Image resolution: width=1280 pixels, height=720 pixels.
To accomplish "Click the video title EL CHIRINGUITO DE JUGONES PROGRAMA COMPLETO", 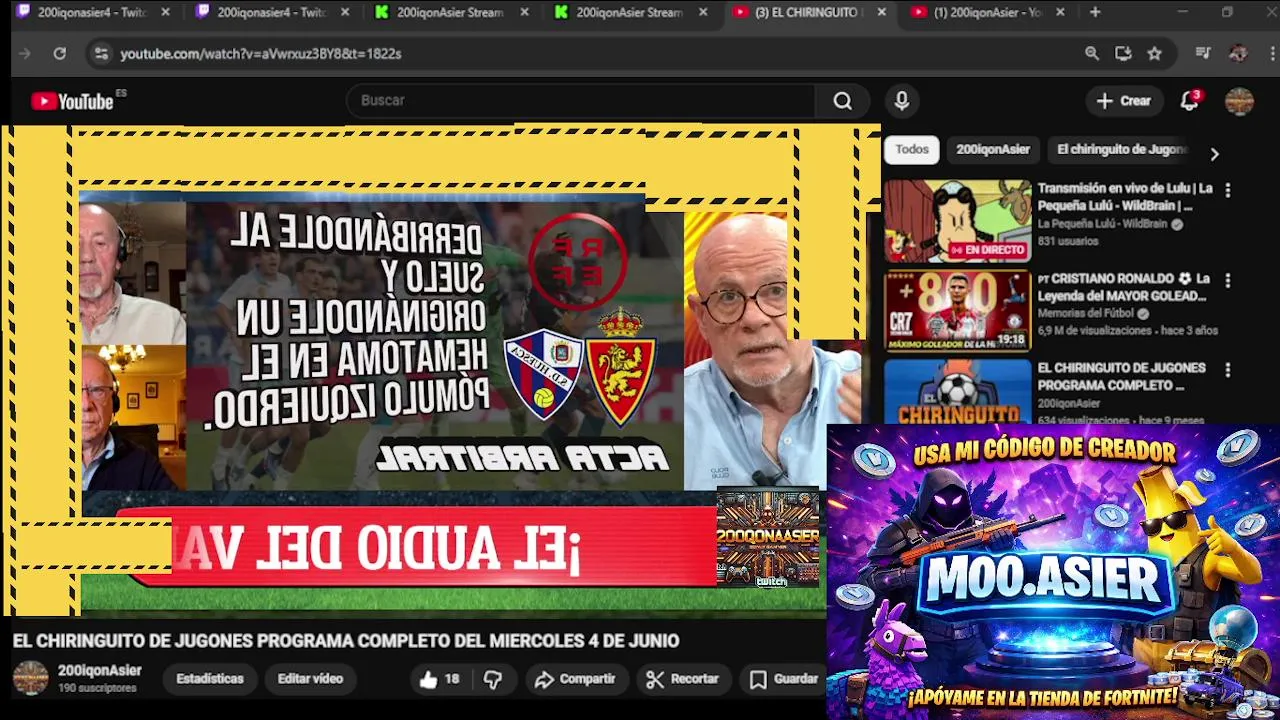I will (346, 641).
